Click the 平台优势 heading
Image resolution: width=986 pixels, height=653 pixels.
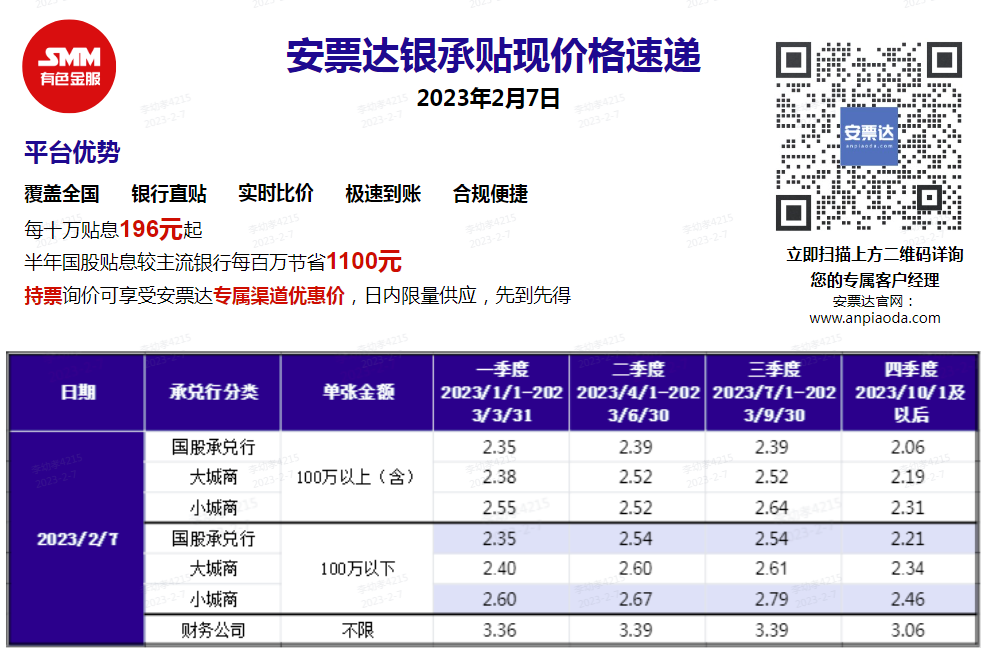point(72,152)
